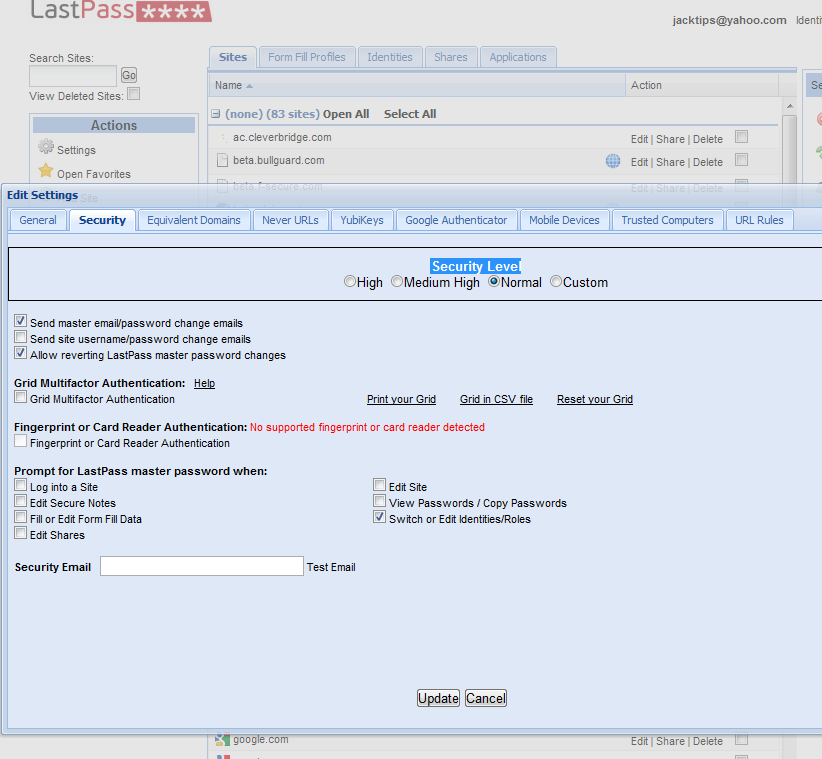Switch to the General settings tab
This screenshot has width=822, height=759.
[x=38, y=220]
